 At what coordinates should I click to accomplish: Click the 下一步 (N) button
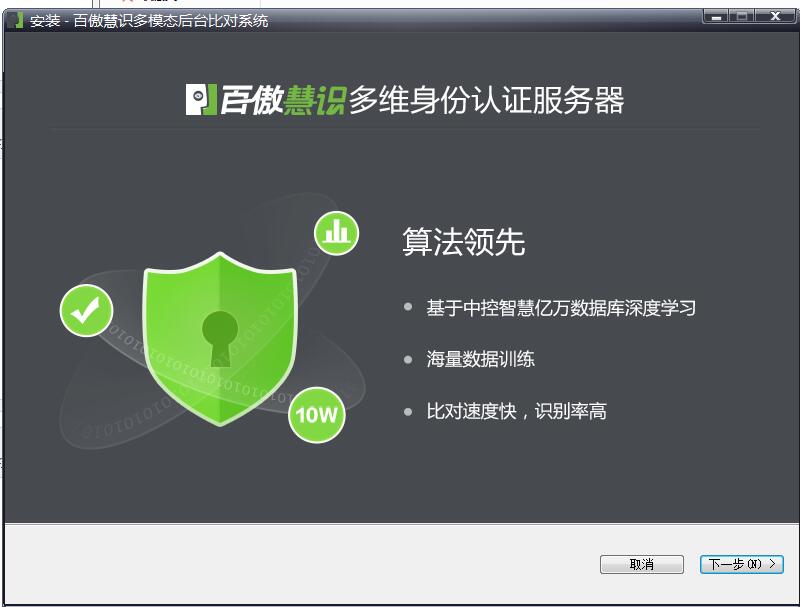(x=741, y=564)
